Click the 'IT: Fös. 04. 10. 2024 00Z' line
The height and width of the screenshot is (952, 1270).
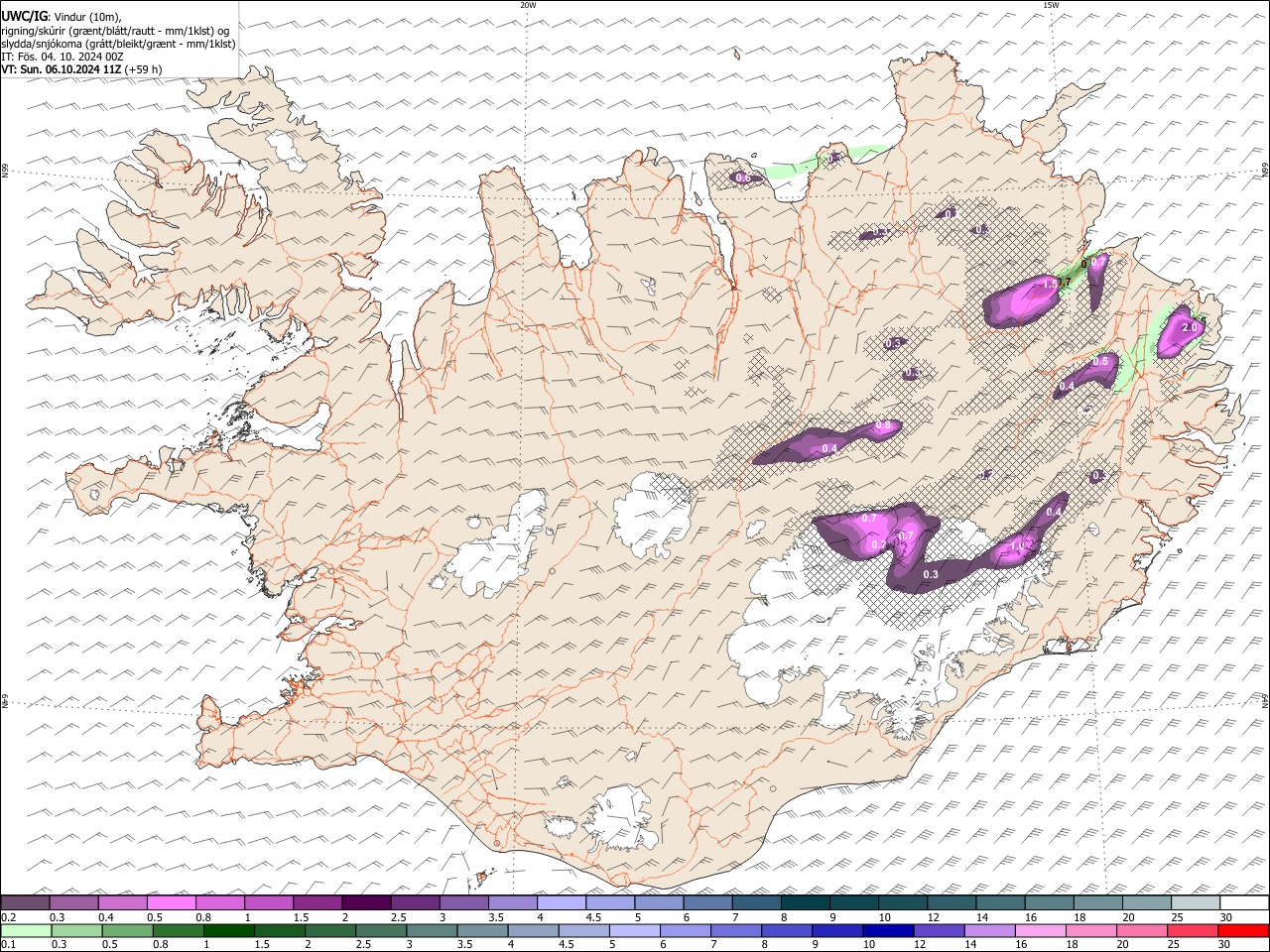click(x=63, y=57)
